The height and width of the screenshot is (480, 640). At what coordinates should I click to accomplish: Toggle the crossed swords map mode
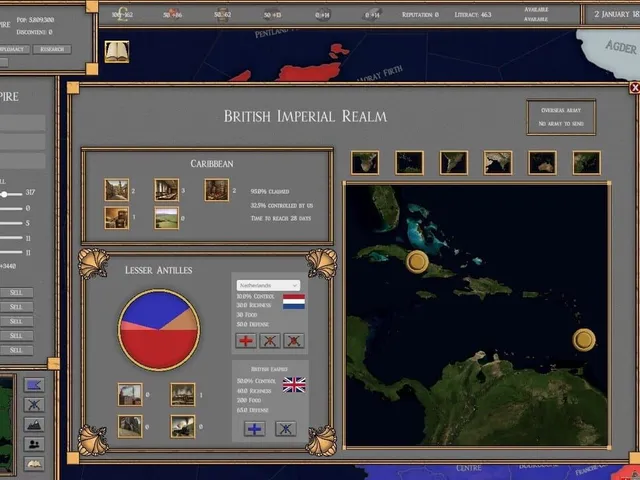click(x=34, y=404)
